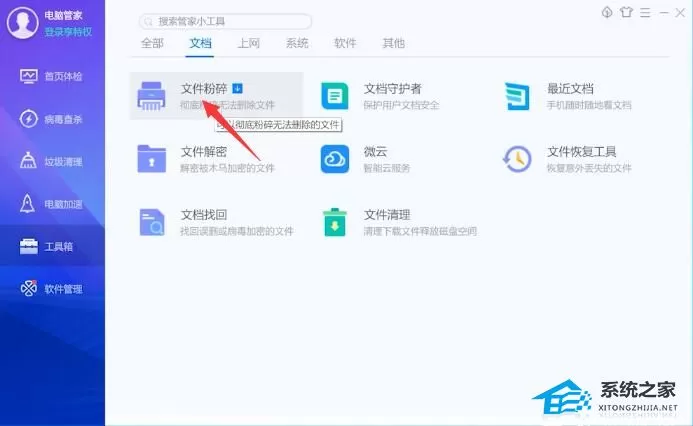The image size is (693, 426).
Task: Open 电脑加速 in the sidebar
Action: click(x=52, y=204)
